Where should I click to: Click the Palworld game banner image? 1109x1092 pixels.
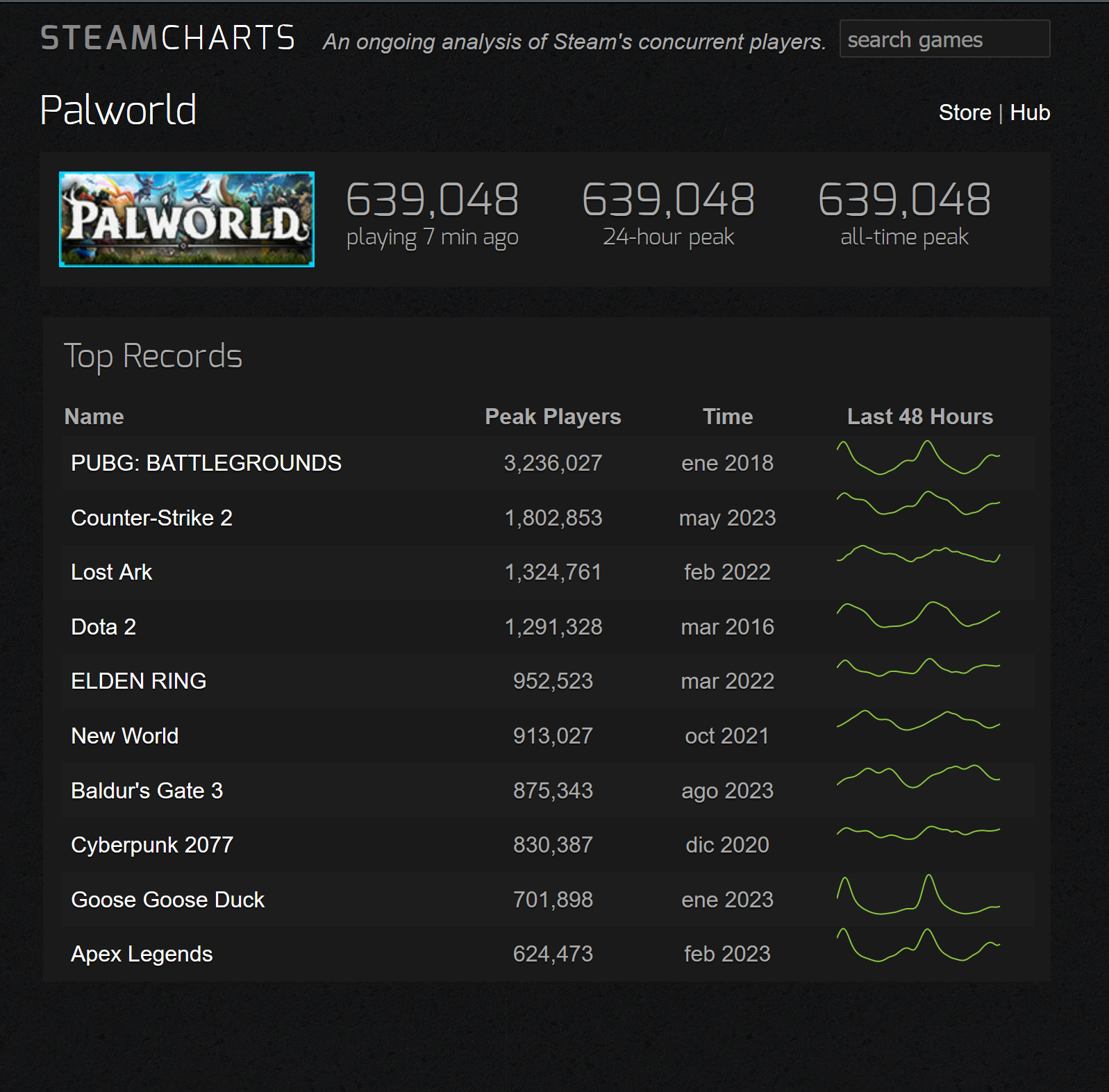(187, 219)
